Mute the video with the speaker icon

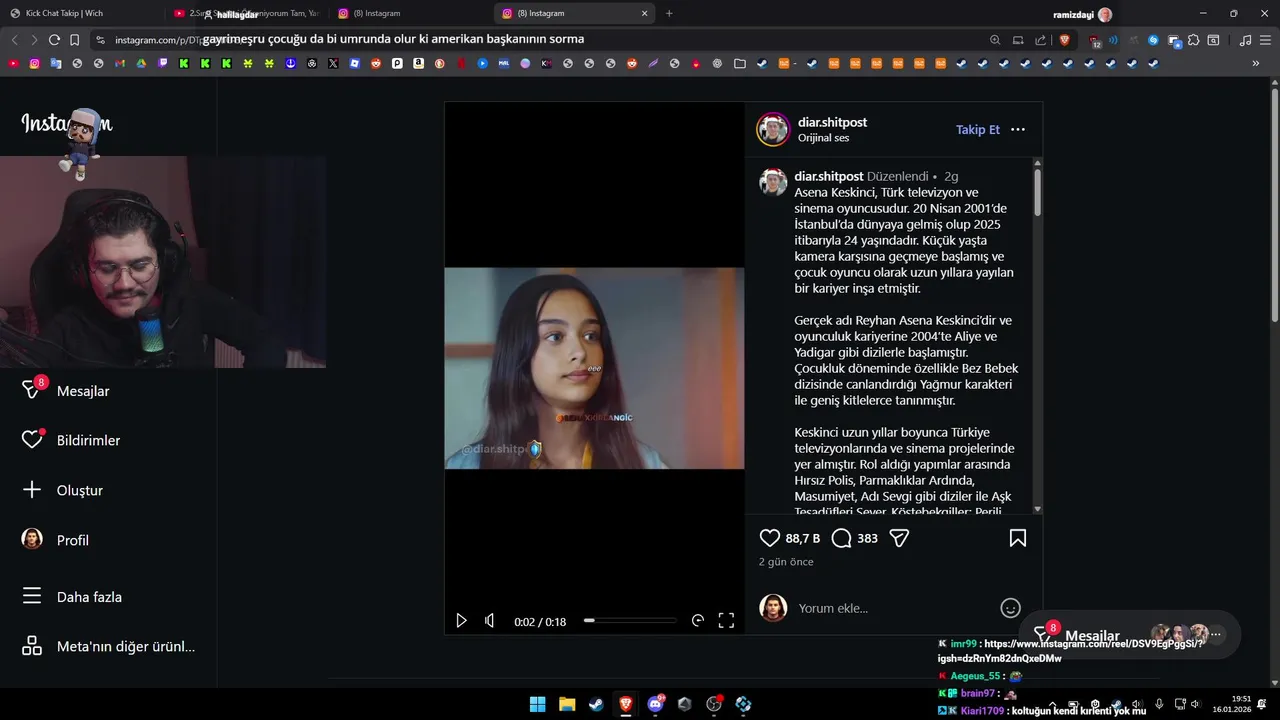pyautogui.click(x=489, y=621)
